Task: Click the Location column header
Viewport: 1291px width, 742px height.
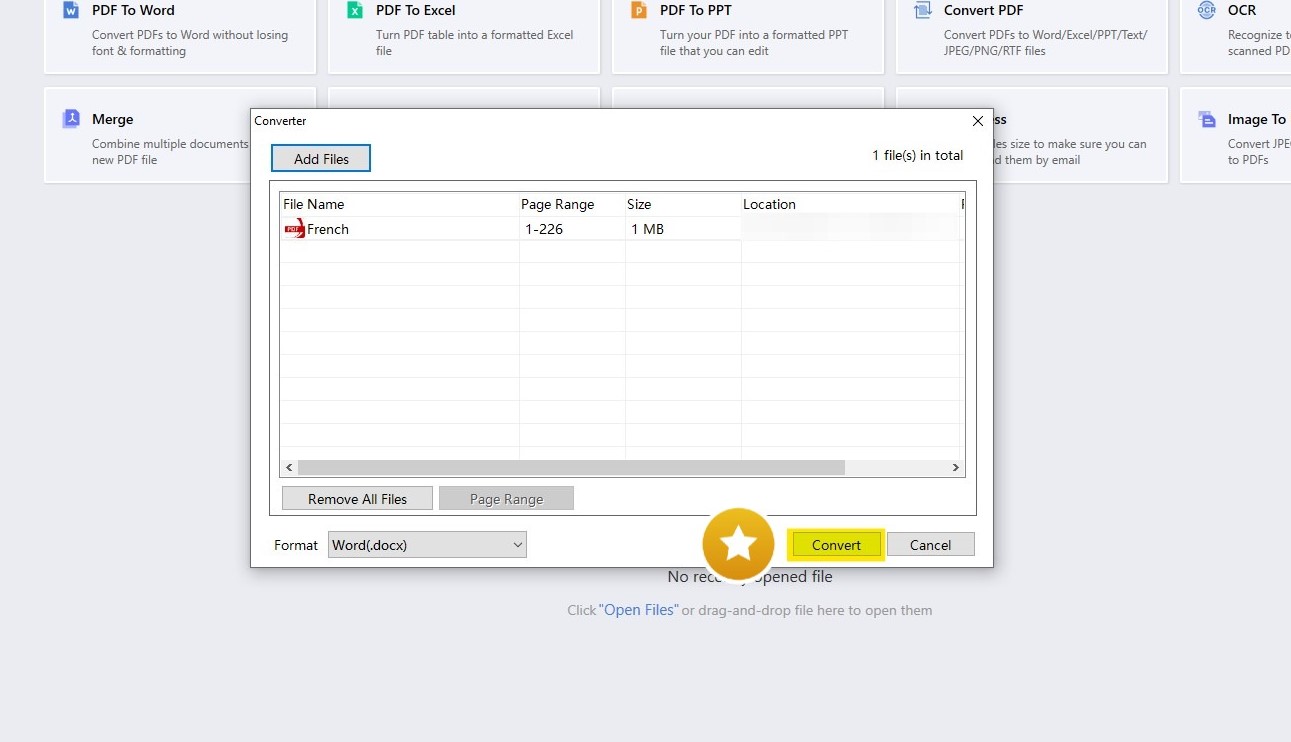Action: pos(850,204)
